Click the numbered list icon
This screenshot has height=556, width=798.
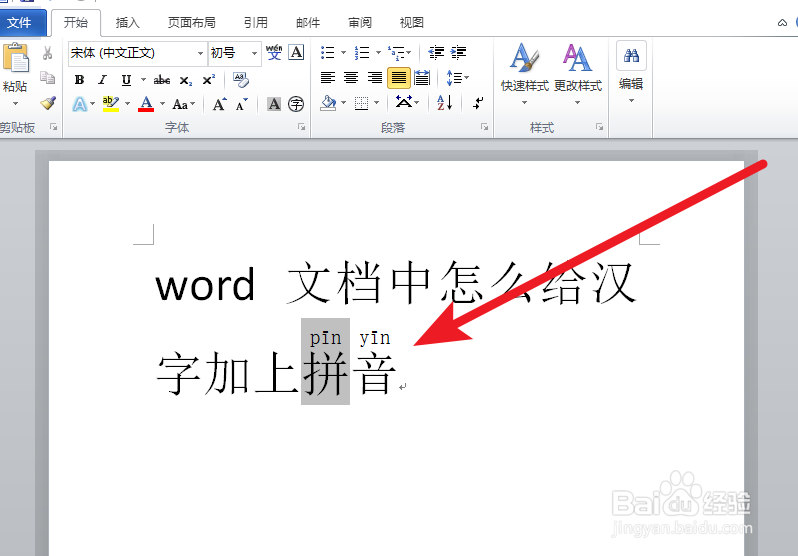[x=362, y=52]
